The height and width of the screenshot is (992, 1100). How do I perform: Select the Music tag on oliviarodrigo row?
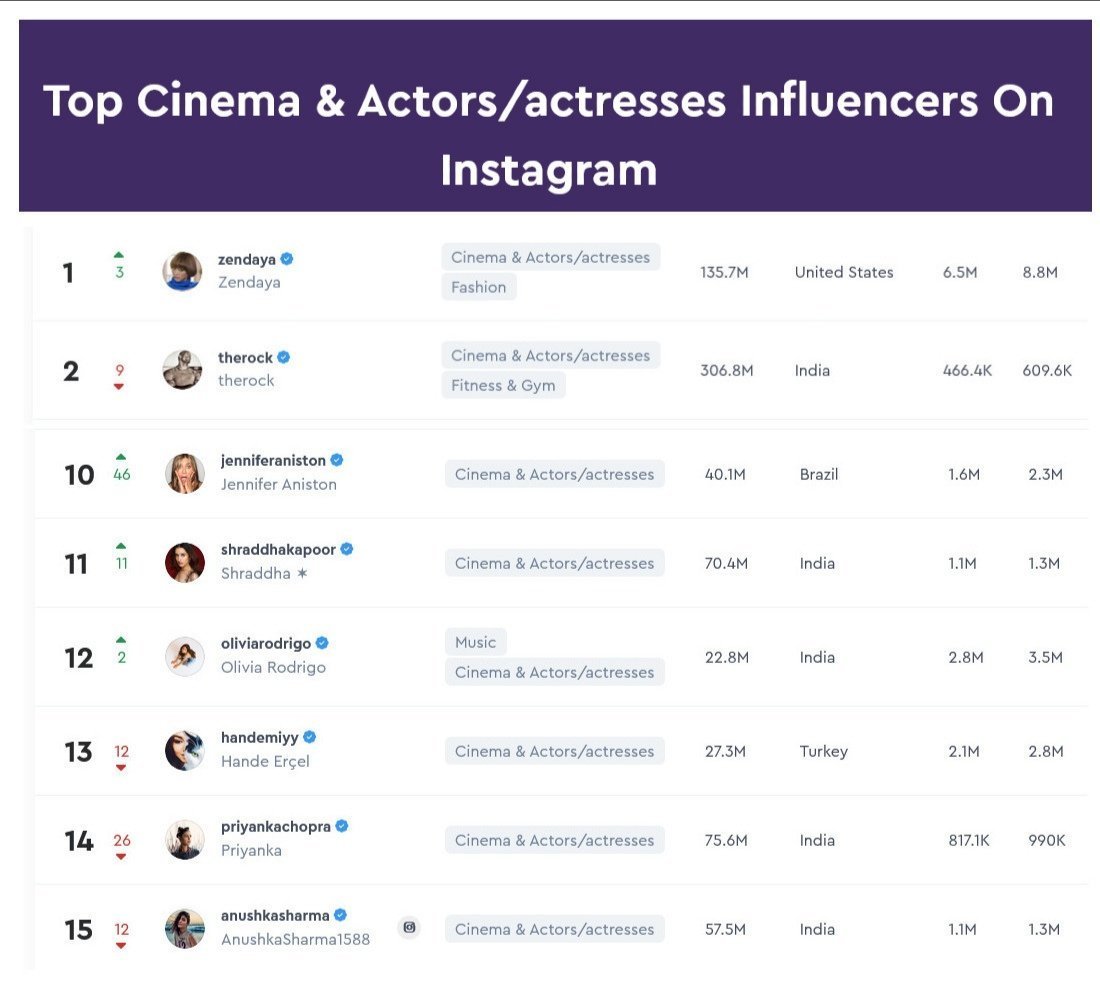pyautogui.click(x=475, y=642)
